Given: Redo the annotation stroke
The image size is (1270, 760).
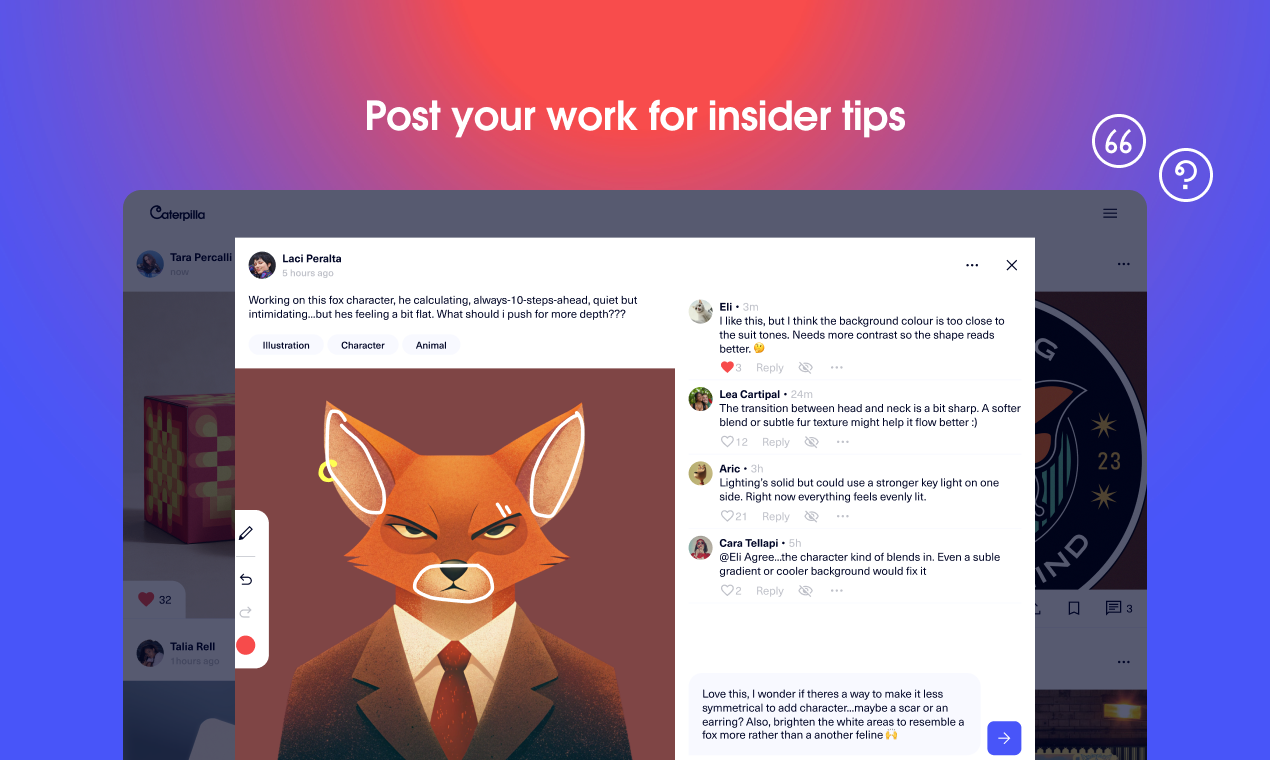Looking at the screenshot, I should pos(246,612).
